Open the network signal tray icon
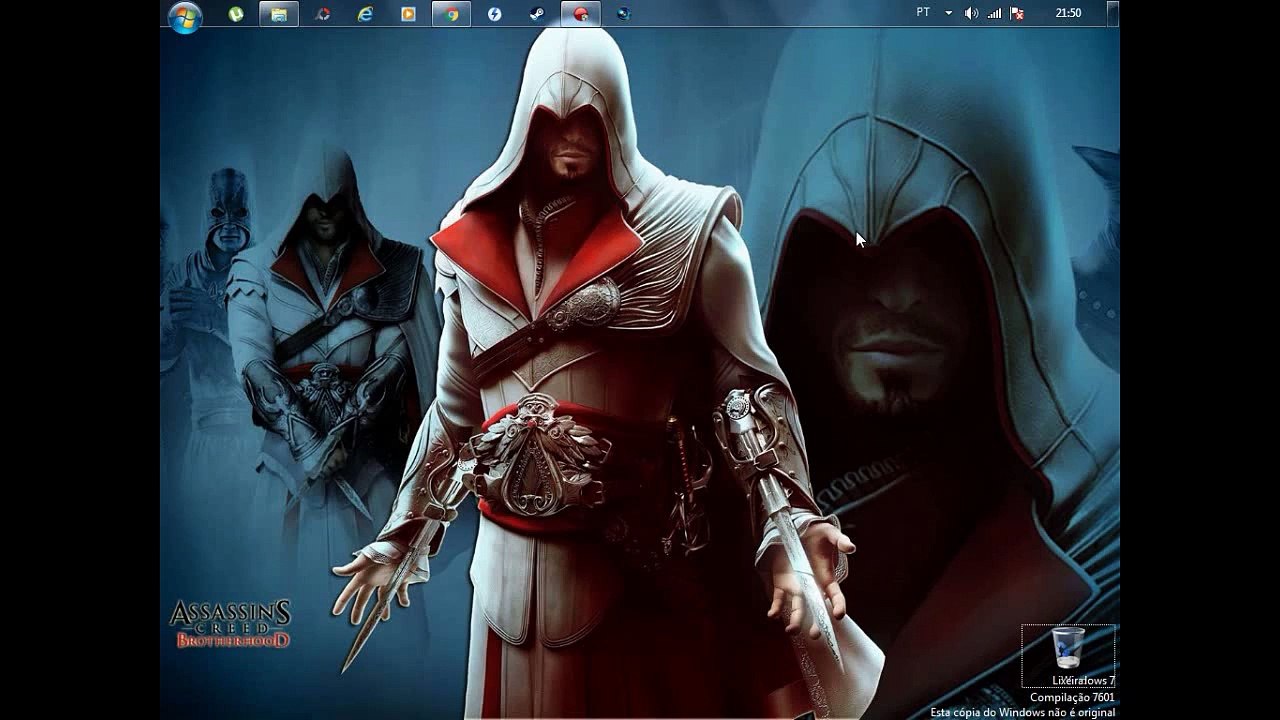Image resolution: width=1280 pixels, height=720 pixels. click(994, 13)
